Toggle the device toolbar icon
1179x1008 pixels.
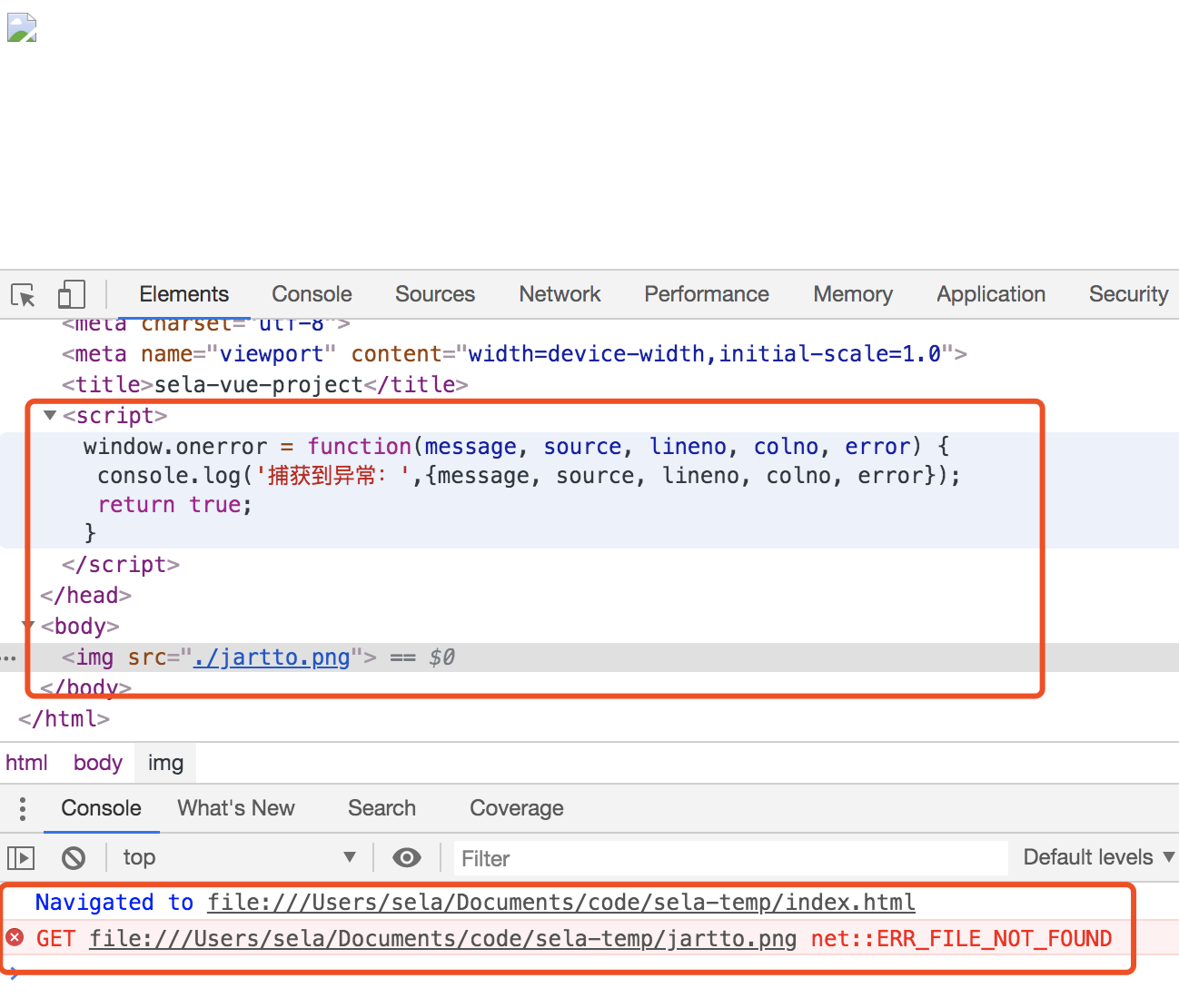point(71,295)
